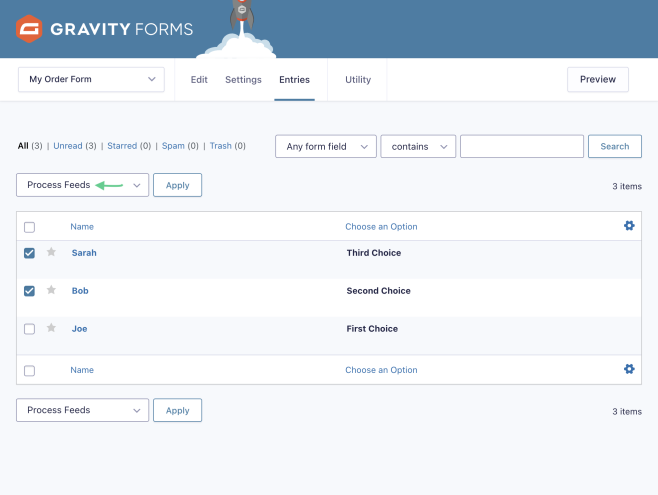Toggle select-all checkbox in table footer
Image resolution: width=658 pixels, height=495 pixels.
tap(29, 371)
